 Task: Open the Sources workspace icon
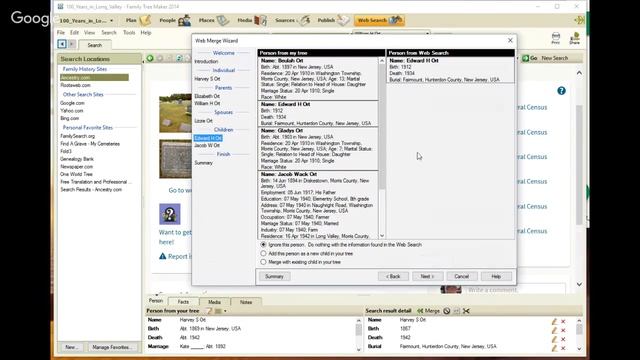pos(304,20)
